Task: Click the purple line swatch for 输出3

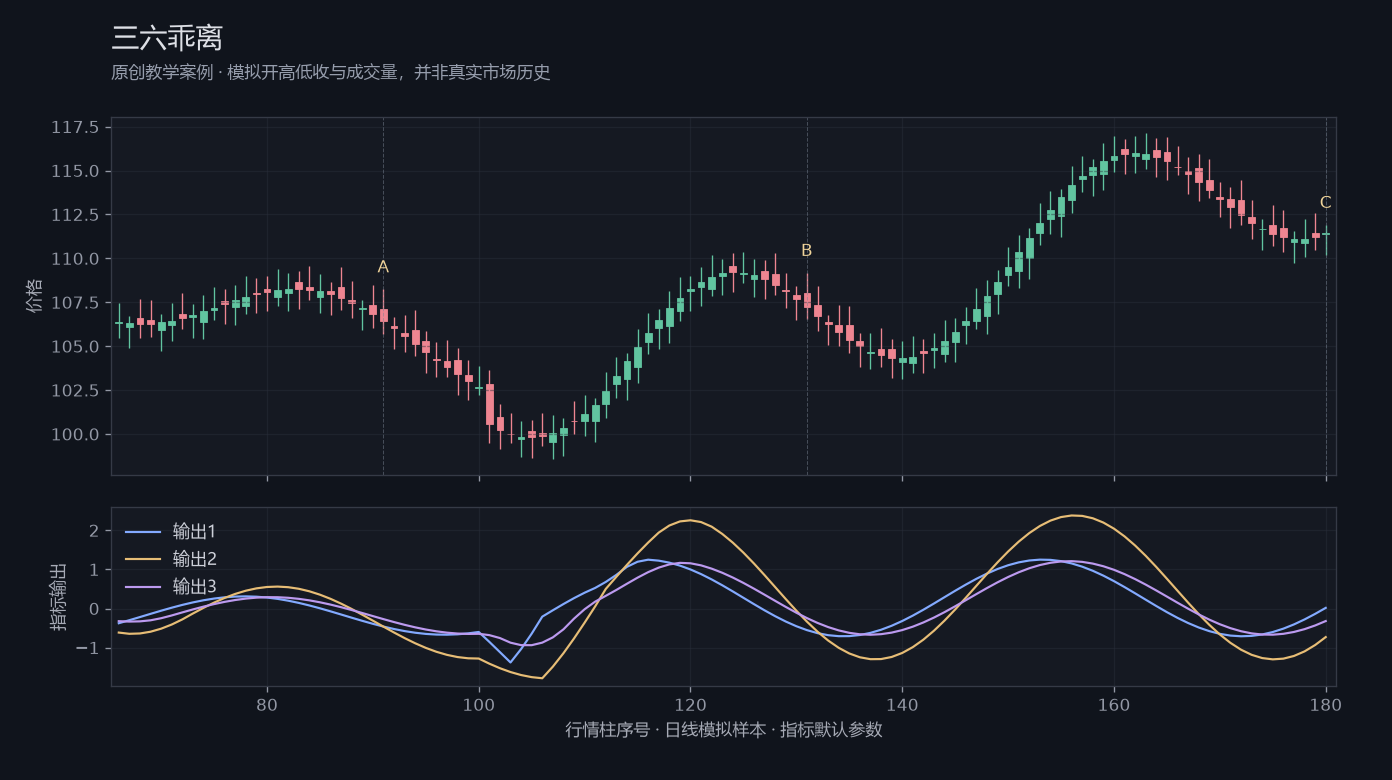Action: [x=142, y=587]
